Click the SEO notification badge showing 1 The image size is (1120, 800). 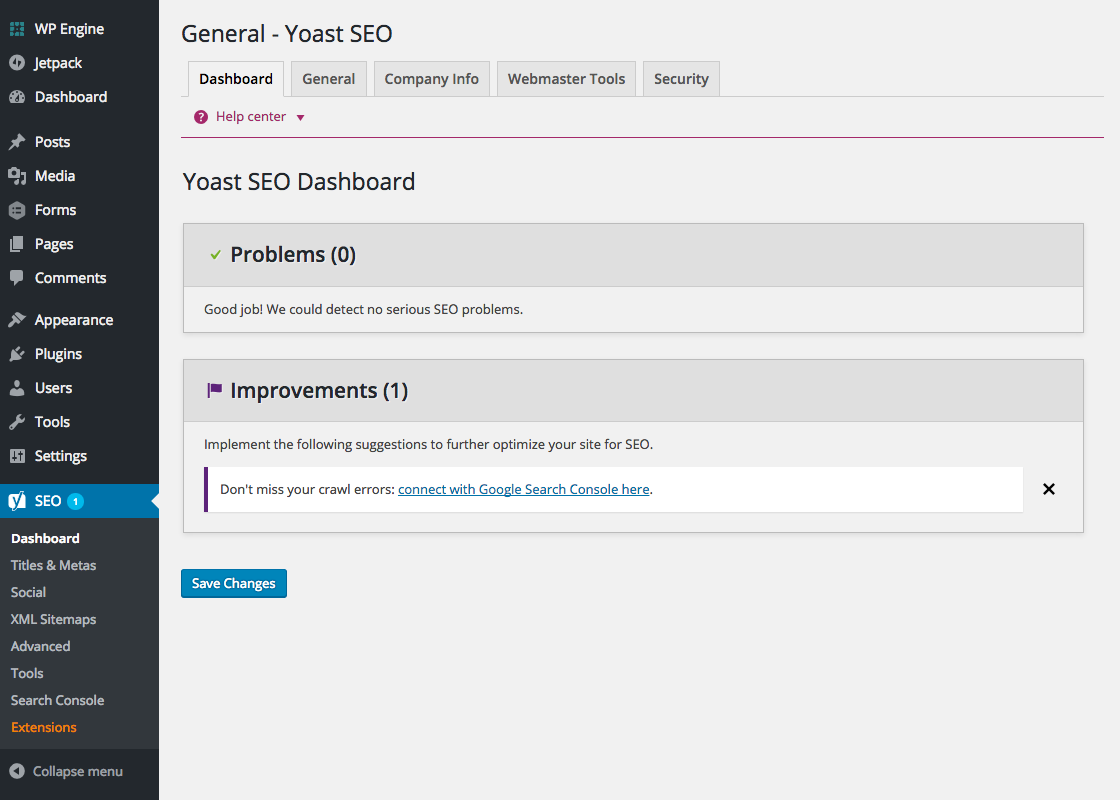click(75, 501)
